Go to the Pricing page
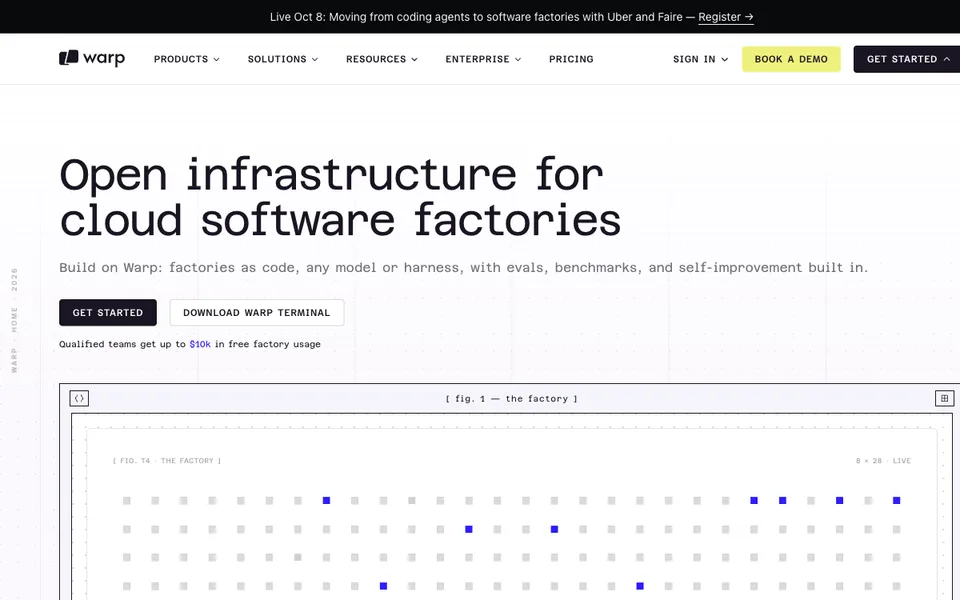 [571, 59]
